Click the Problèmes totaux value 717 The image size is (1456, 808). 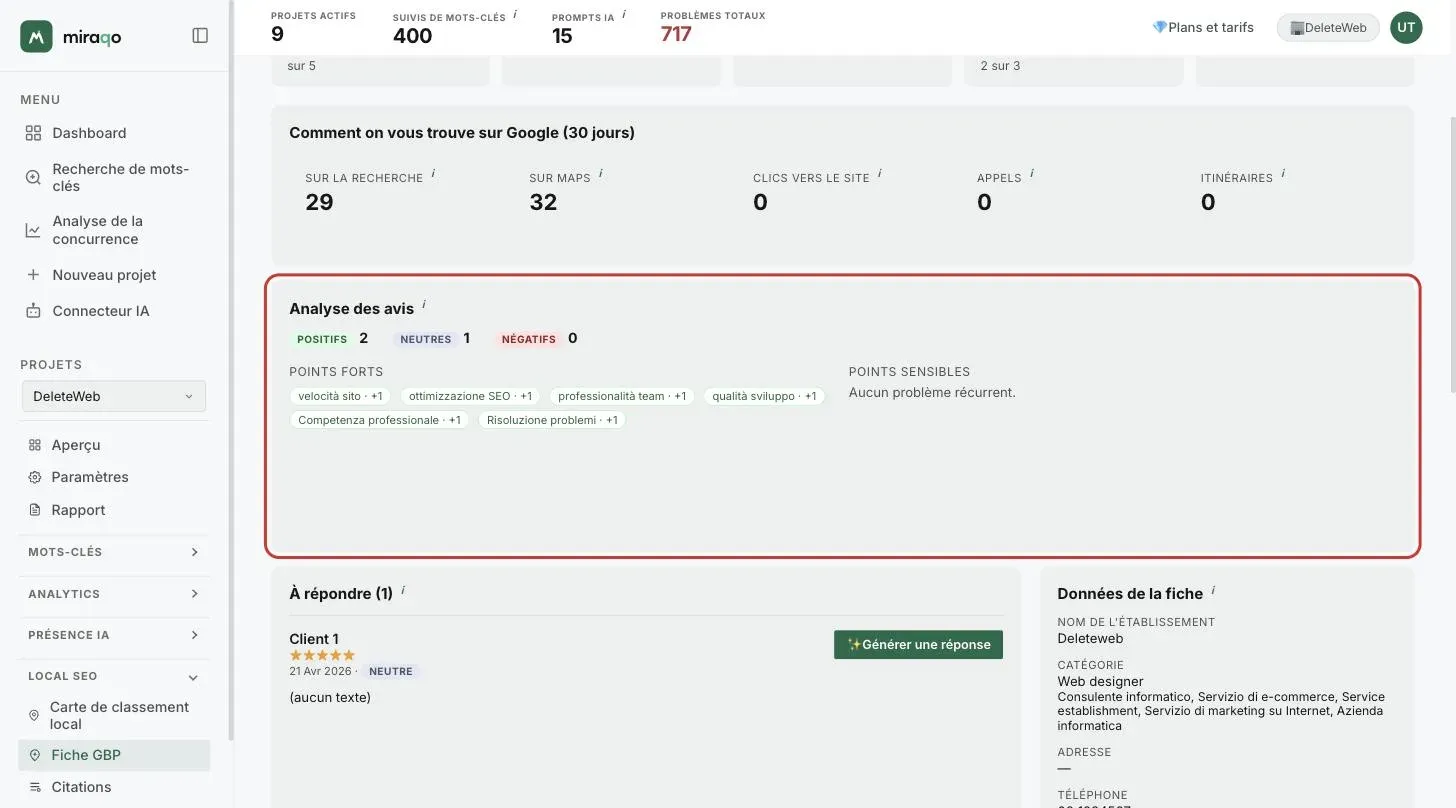676,34
